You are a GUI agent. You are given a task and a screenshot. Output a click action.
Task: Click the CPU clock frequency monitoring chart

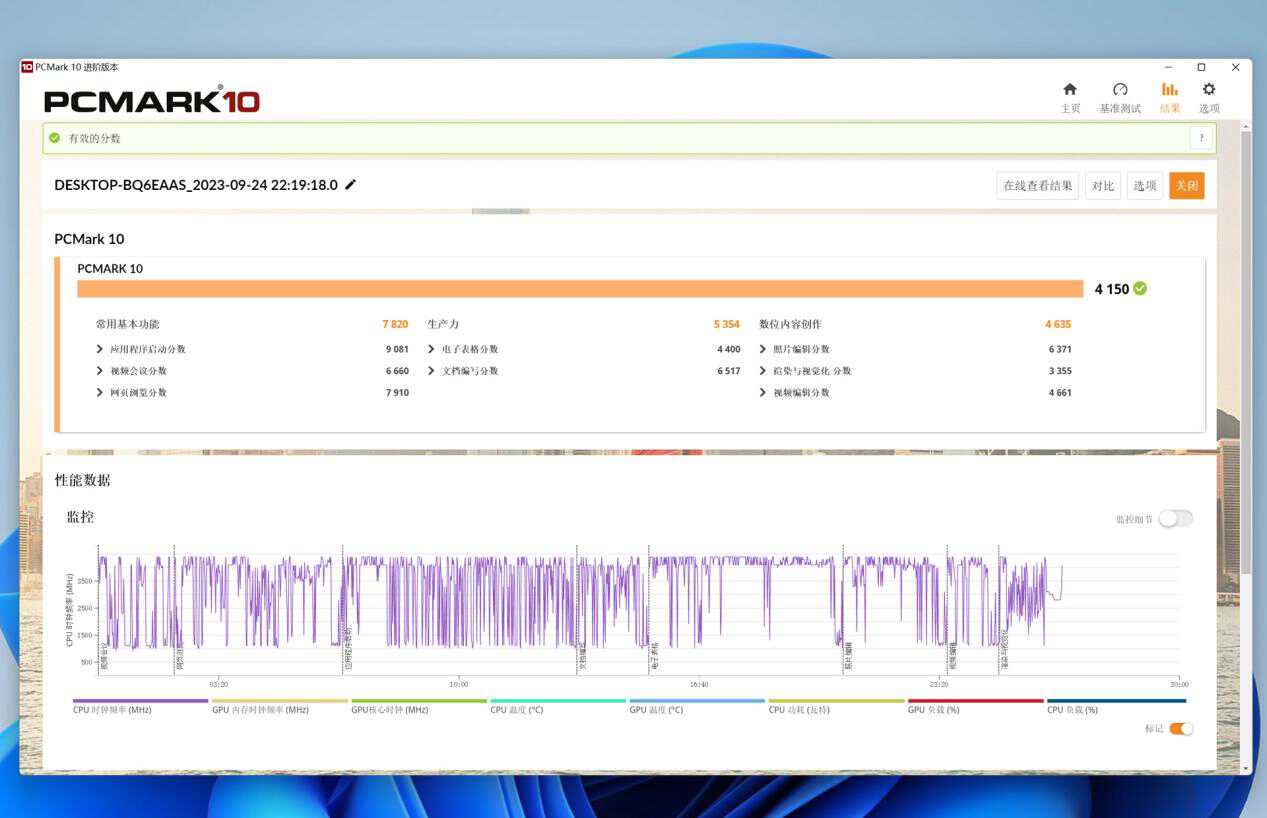(638, 610)
